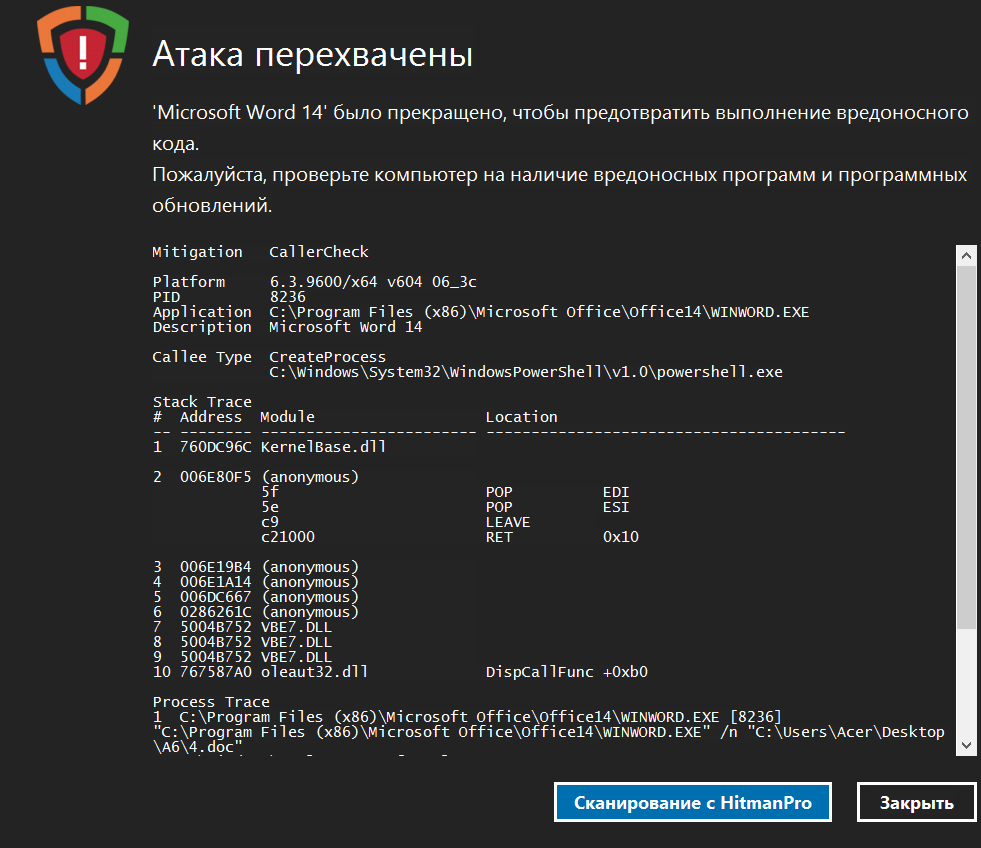Click stack row 7 VBE7.DLL

243,628
